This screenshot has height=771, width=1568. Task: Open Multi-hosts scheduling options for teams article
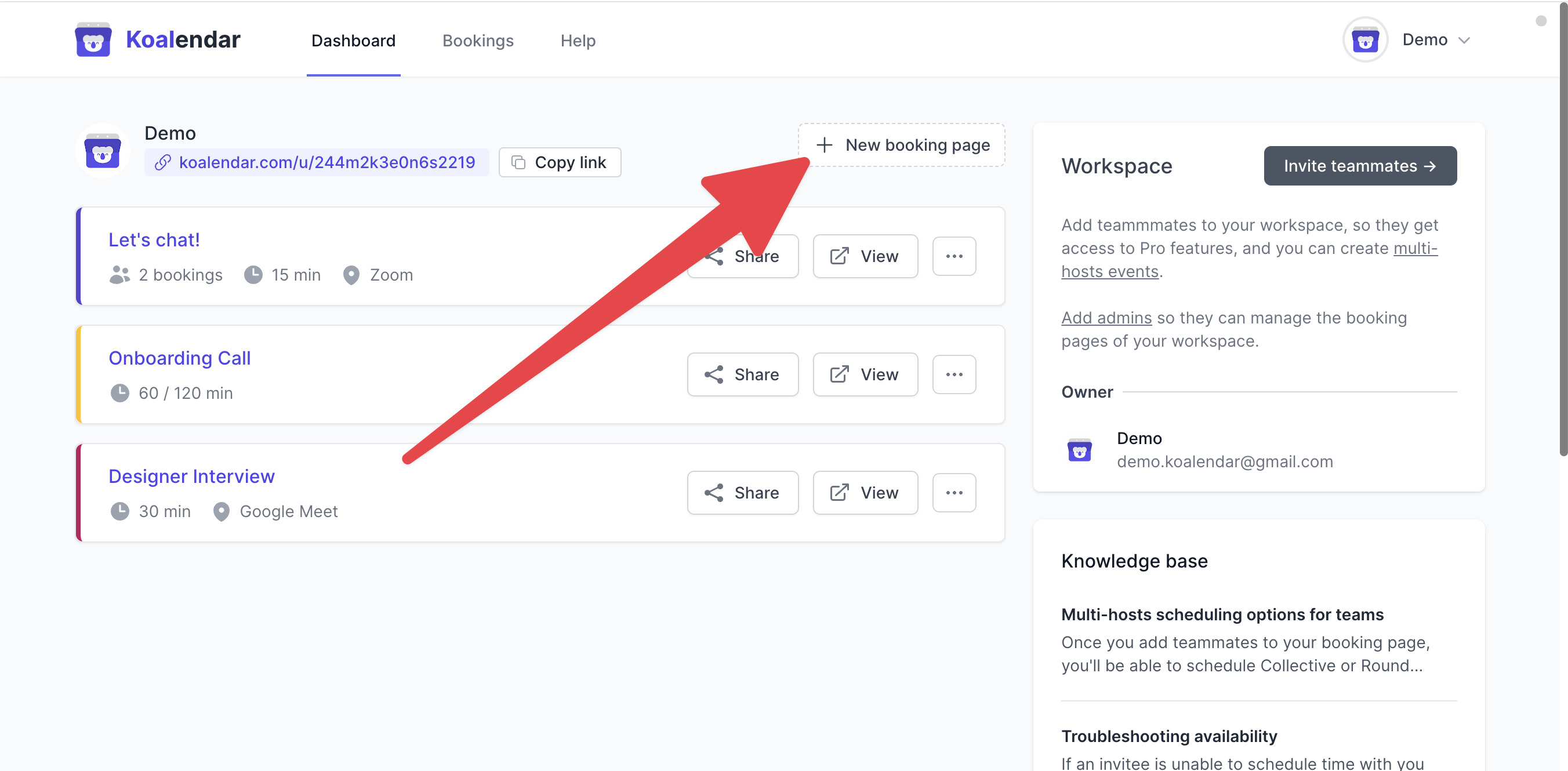1222,614
